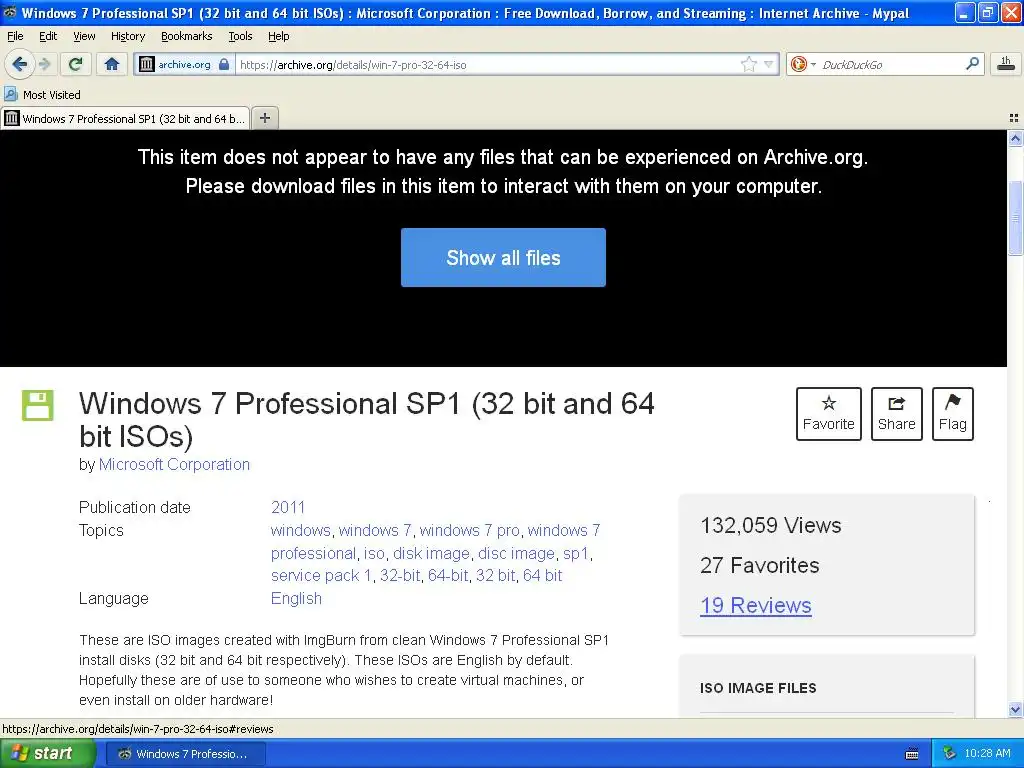Click the Flag button
This screenshot has width=1024, height=768.
point(953,413)
